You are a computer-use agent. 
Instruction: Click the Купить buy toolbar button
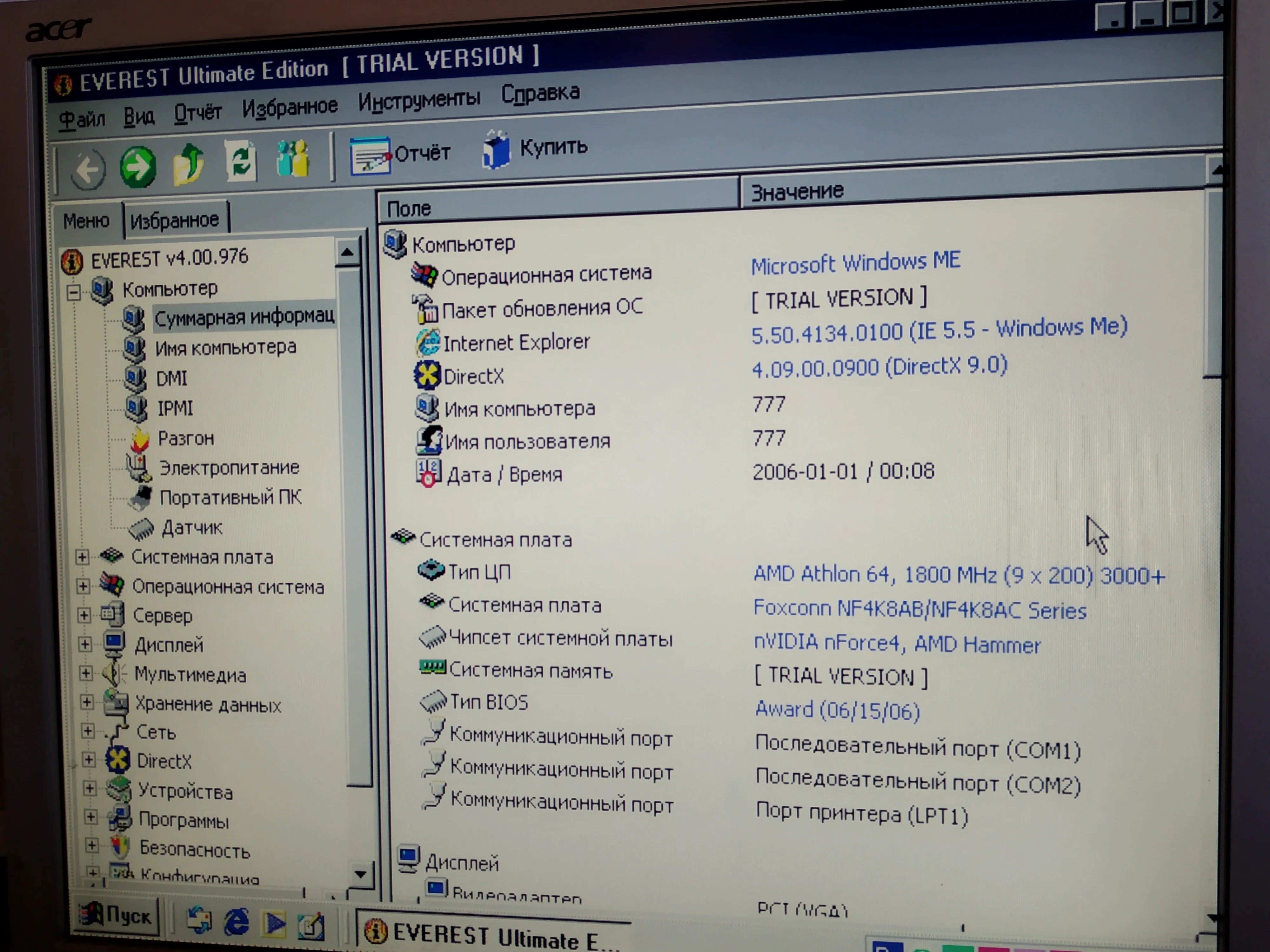click(x=535, y=148)
